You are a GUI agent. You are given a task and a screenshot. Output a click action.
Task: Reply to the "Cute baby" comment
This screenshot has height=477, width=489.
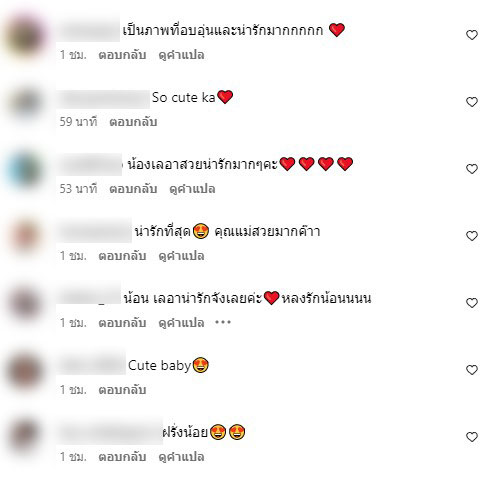(122, 389)
